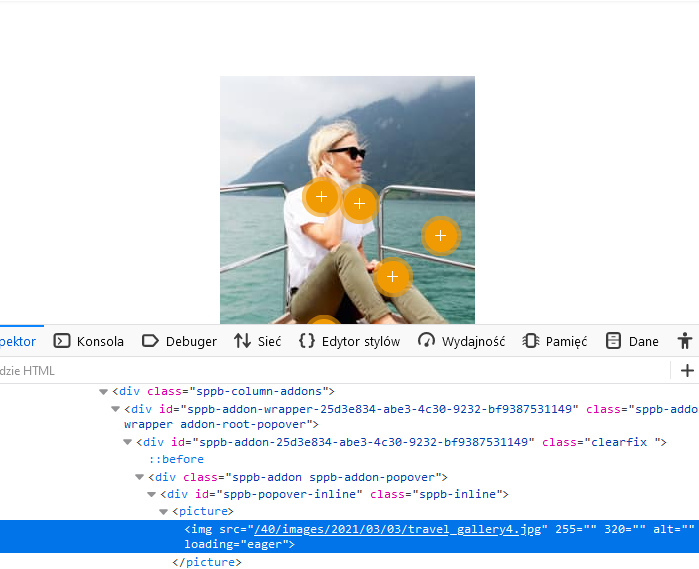Click the Wydajność gauge icon
This screenshot has height=569, width=699.
pyautogui.click(x=427, y=341)
